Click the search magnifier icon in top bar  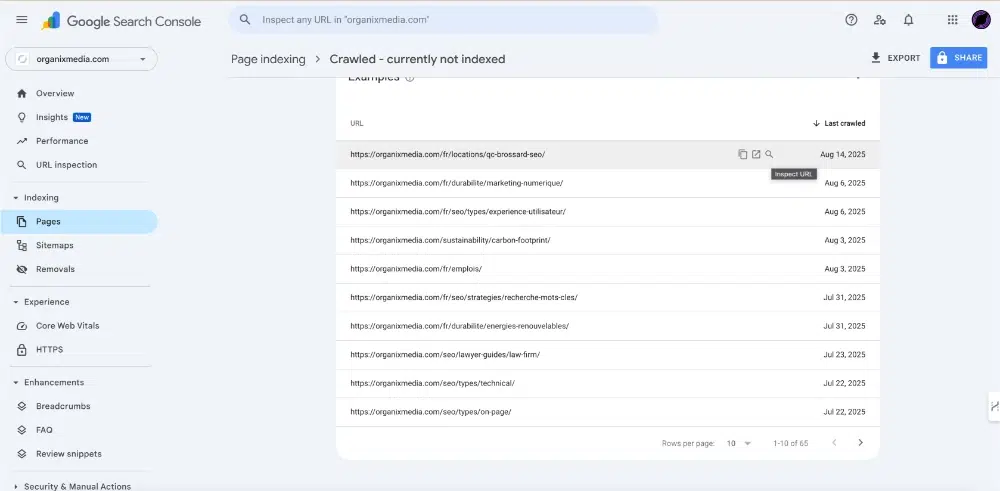click(245, 20)
